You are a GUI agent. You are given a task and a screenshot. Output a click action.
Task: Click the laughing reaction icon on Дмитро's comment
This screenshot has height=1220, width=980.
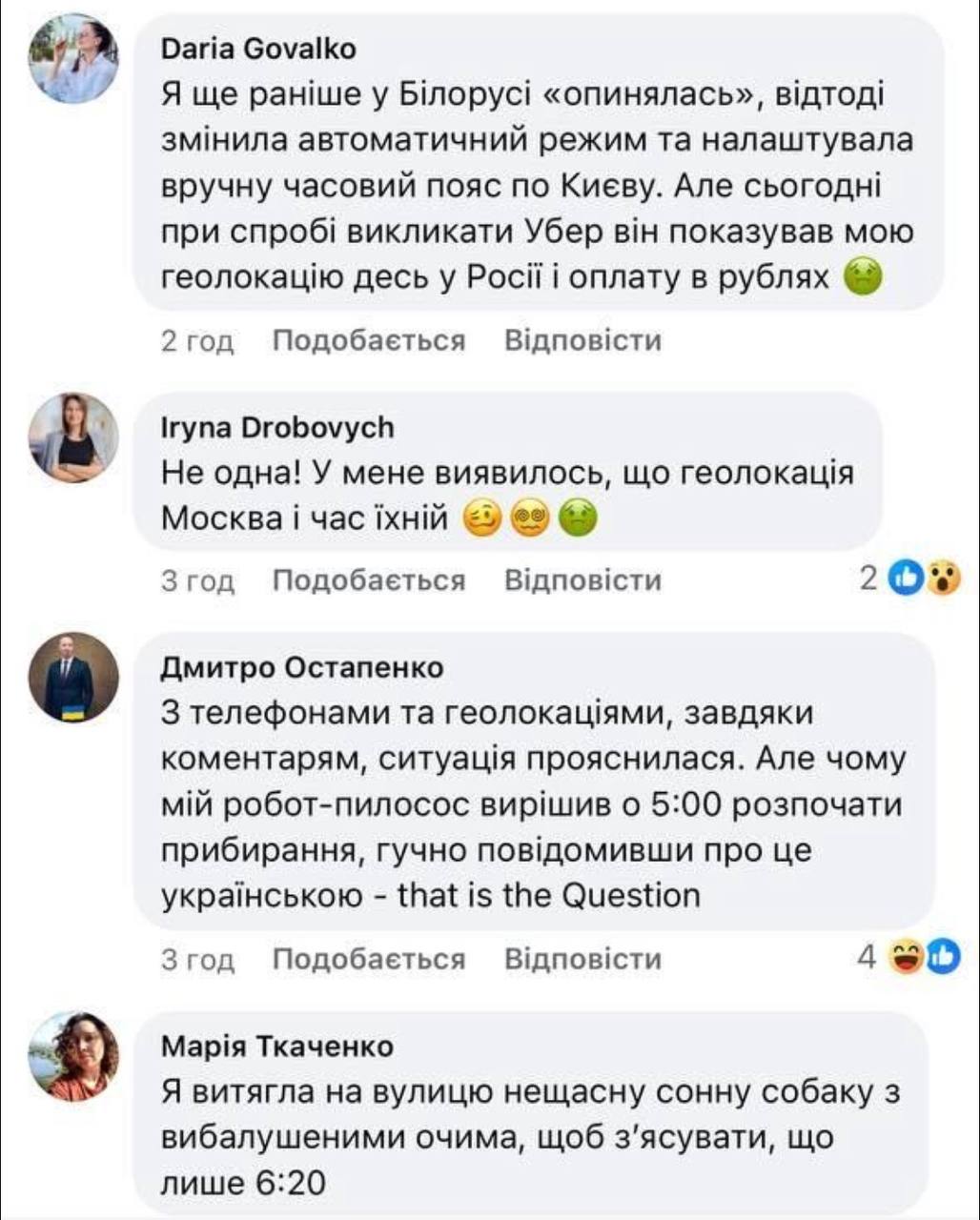pos(902,956)
